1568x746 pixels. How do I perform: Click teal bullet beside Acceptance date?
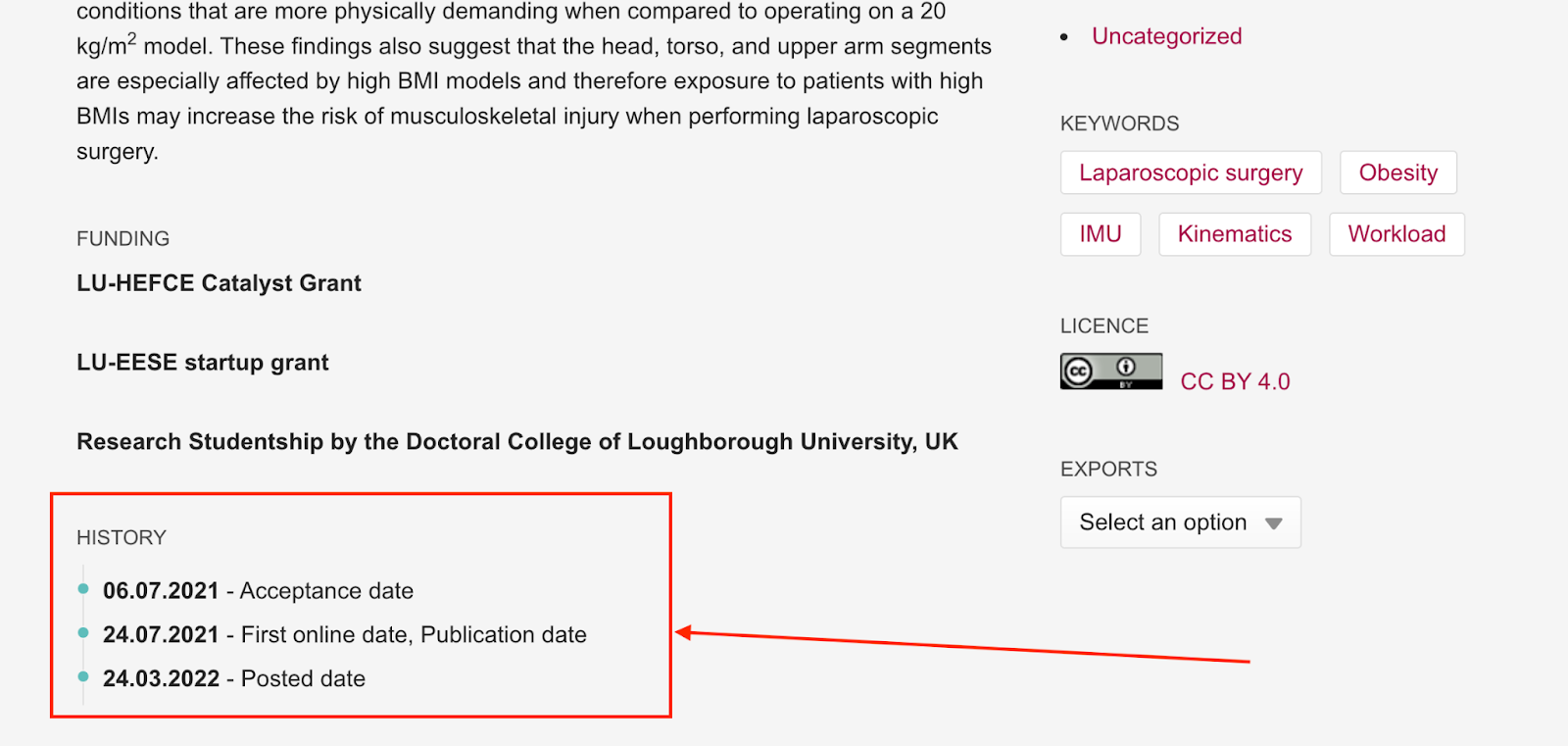click(x=83, y=589)
